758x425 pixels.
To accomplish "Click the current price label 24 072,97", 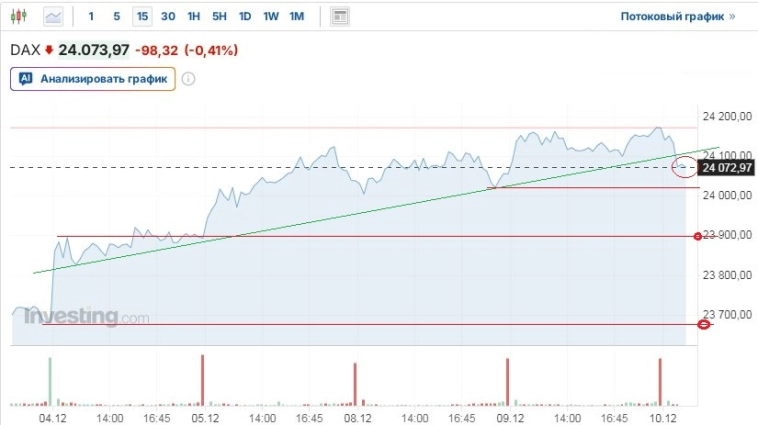I will [727, 167].
